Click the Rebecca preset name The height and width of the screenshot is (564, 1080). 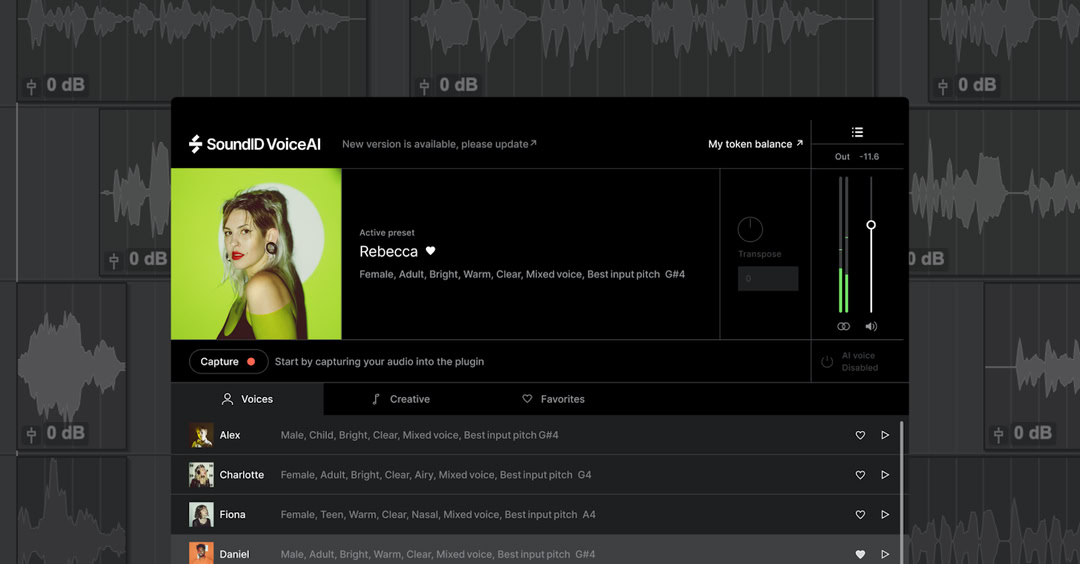tap(388, 251)
